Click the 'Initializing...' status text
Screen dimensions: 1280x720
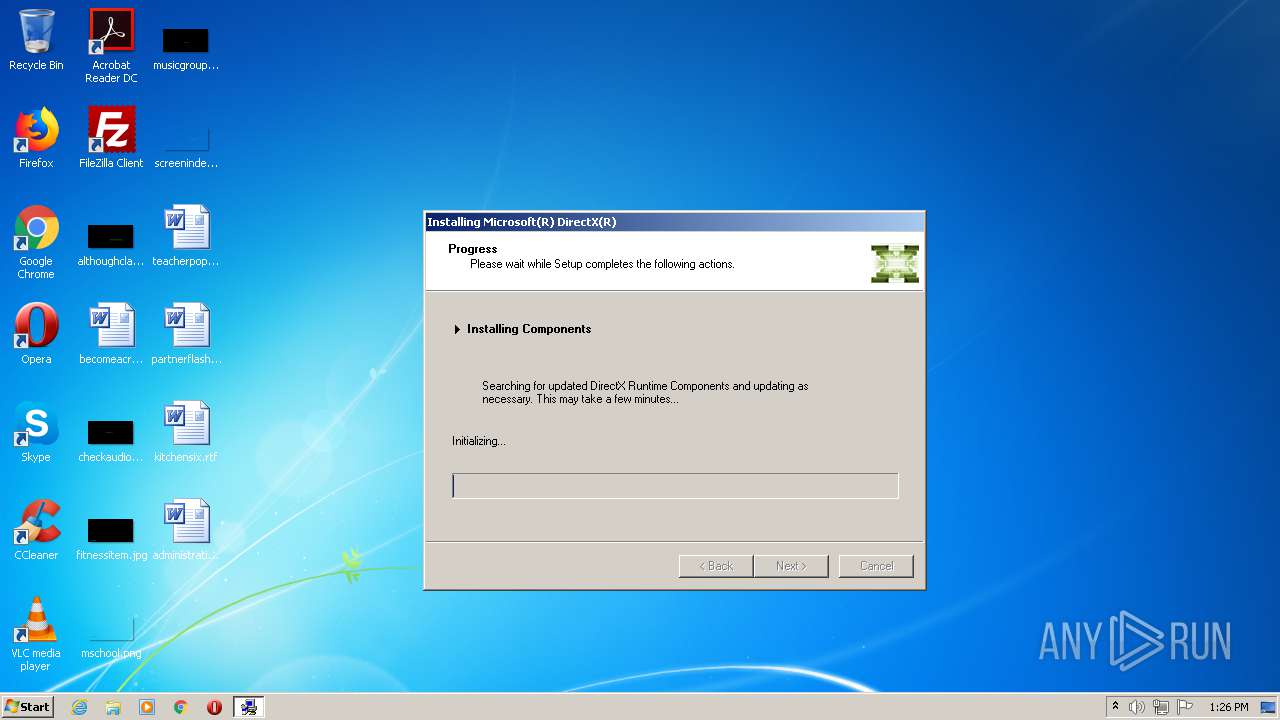tap(479, 441)
